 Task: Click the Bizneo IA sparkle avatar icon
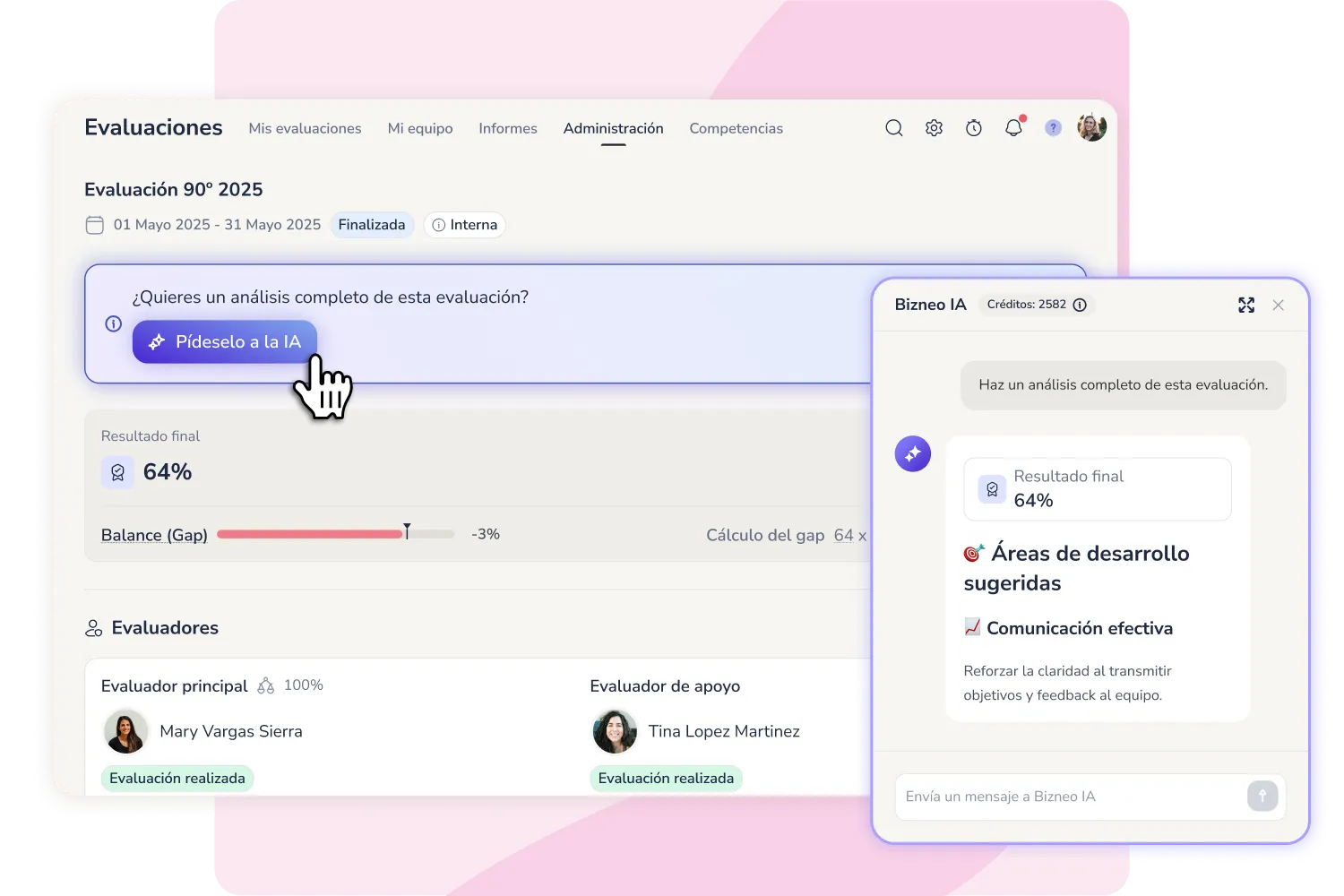[x=913, y=453]
